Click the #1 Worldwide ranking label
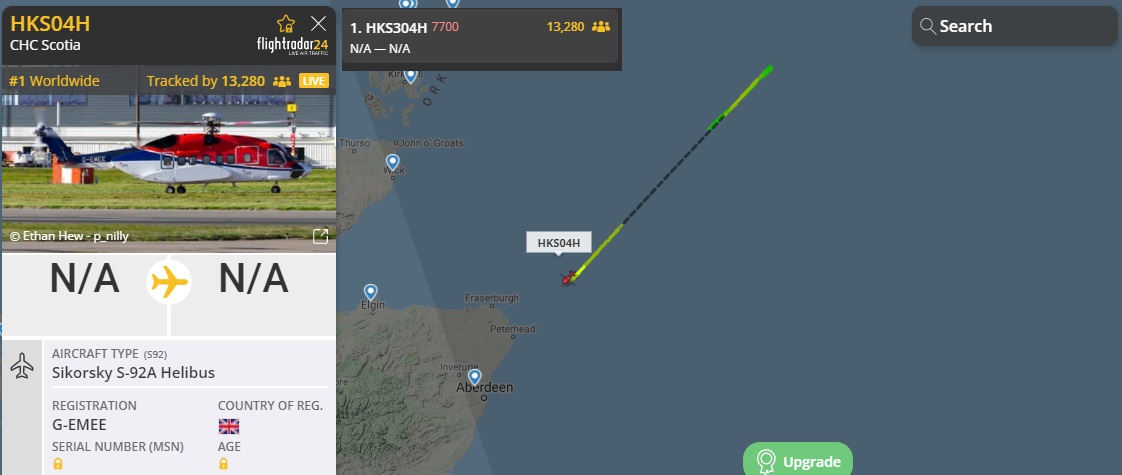Viewport: 1122px width, 475px height. click(x=54, y=81)
